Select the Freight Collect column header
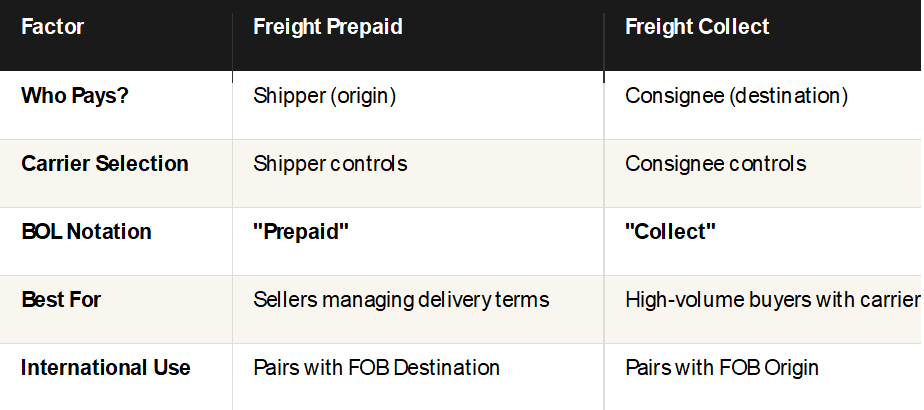 tap(697, 27)
